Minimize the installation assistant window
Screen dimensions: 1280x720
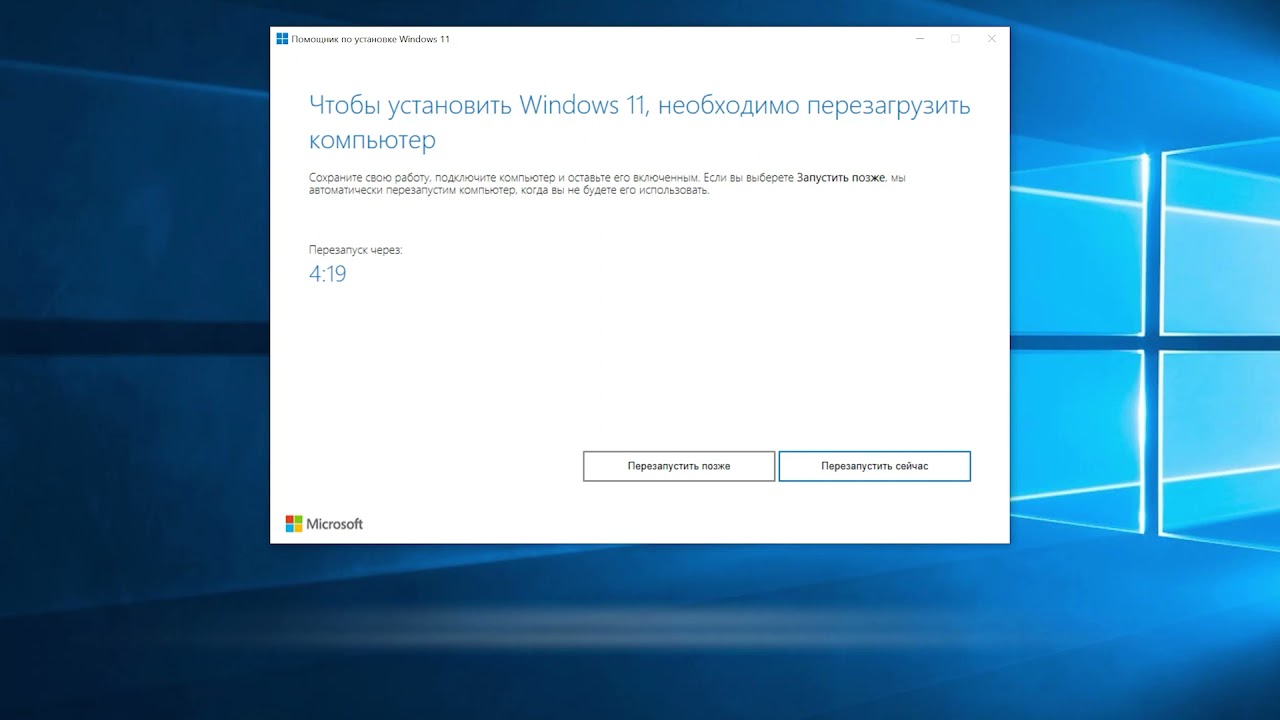click(919, 39)
